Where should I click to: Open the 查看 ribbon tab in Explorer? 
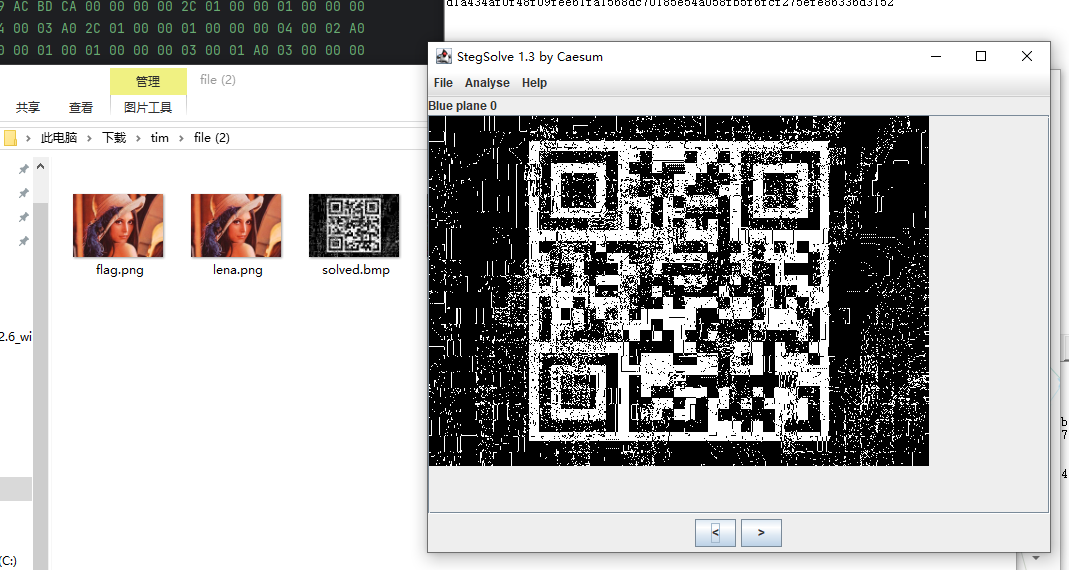click(80, 107)
